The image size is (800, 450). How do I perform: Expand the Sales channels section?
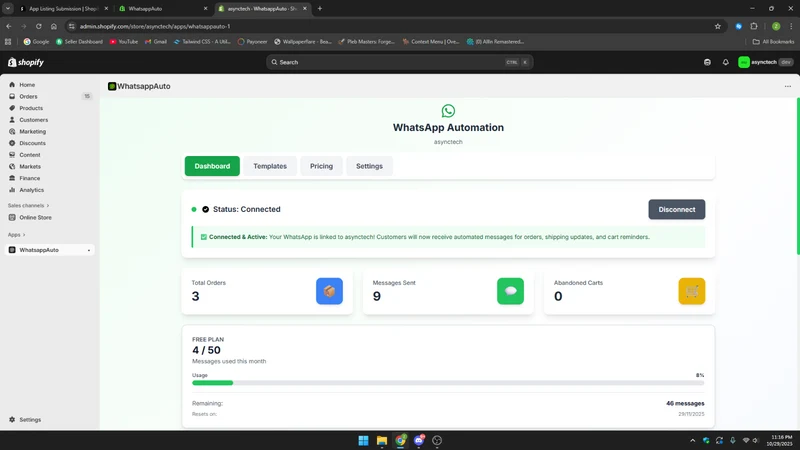click(29, 206)
